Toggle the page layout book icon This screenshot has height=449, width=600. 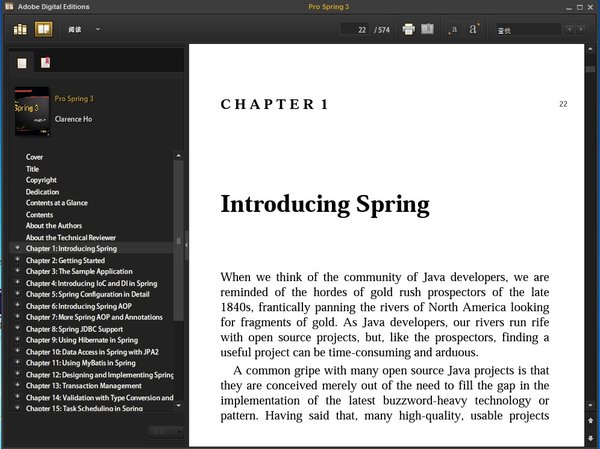click(428, 29)
